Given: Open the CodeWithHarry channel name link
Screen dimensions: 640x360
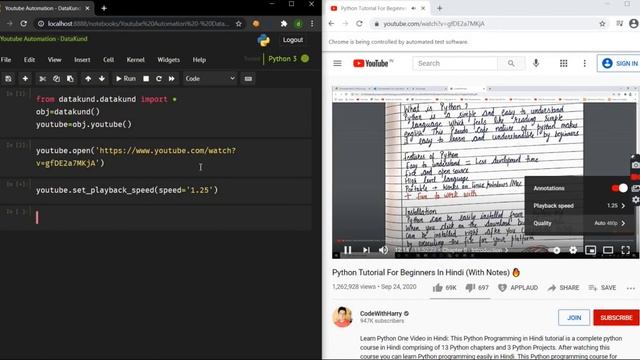Looking at the screenshot, I should [x=381, y=313].
